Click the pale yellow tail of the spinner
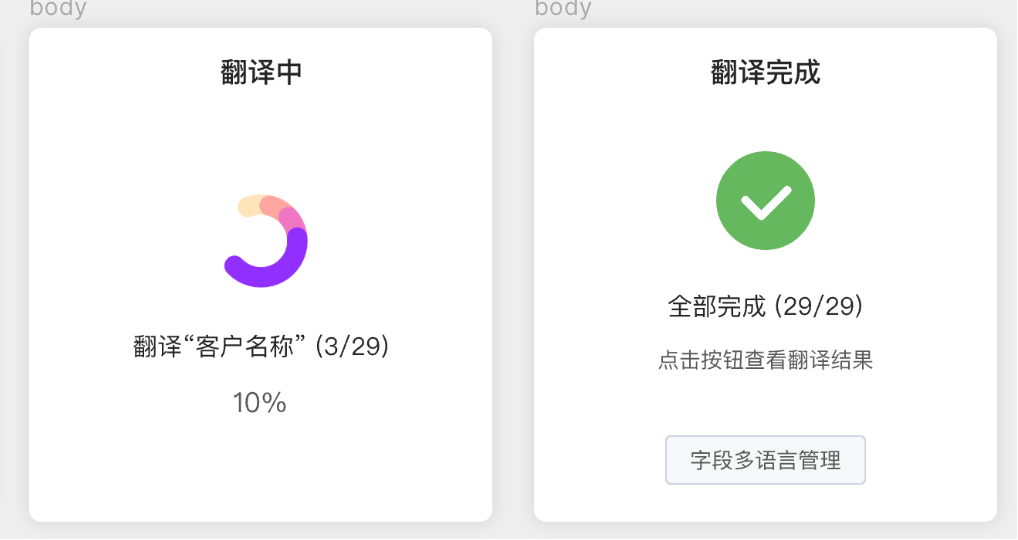The height and width of the screenshot is (540, 1018). click(250, 206)
